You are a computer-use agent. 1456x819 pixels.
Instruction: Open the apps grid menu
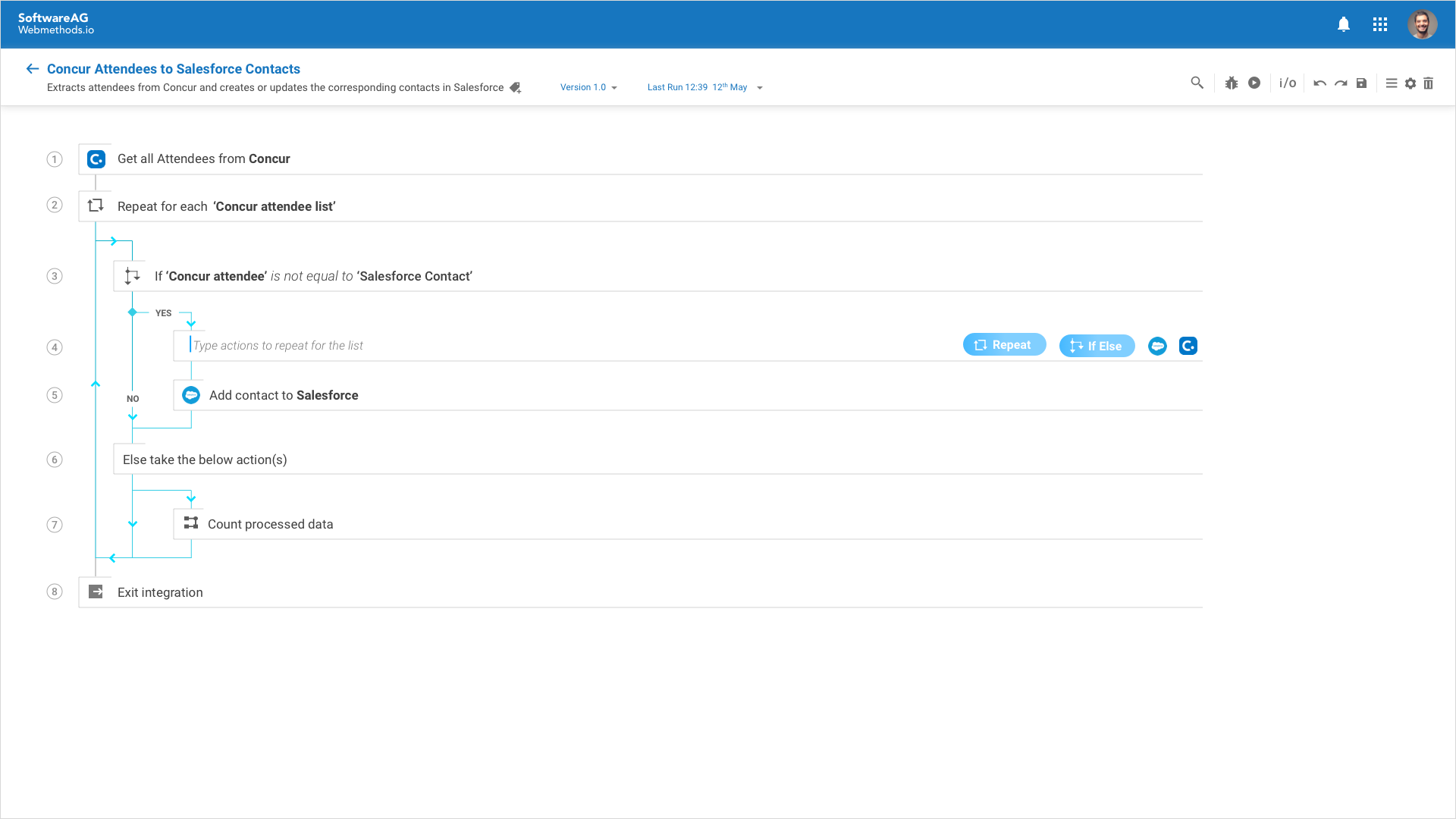pyautogui.click(x=1380, y=24)
